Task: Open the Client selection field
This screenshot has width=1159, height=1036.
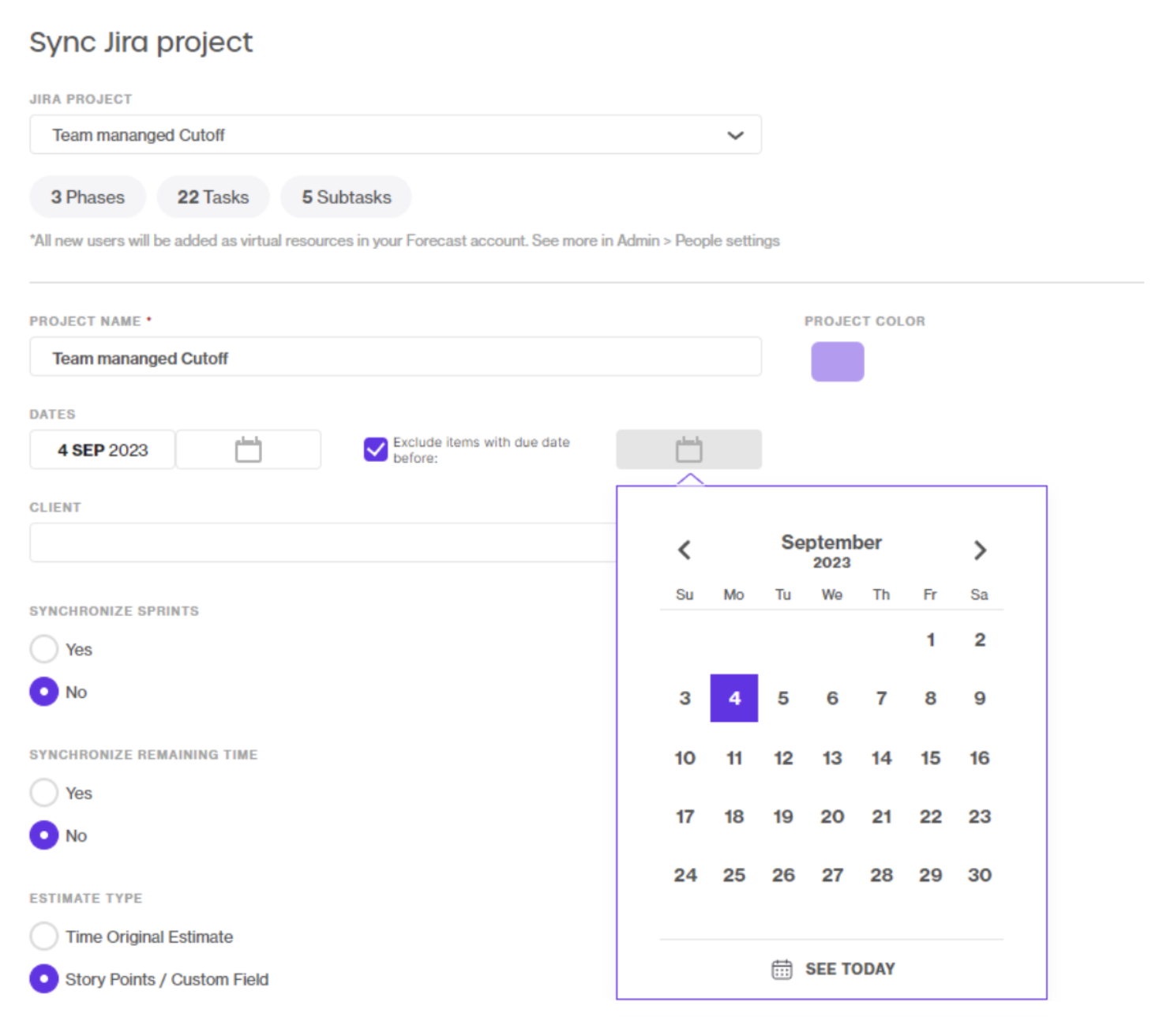Action: click(323, 542)
